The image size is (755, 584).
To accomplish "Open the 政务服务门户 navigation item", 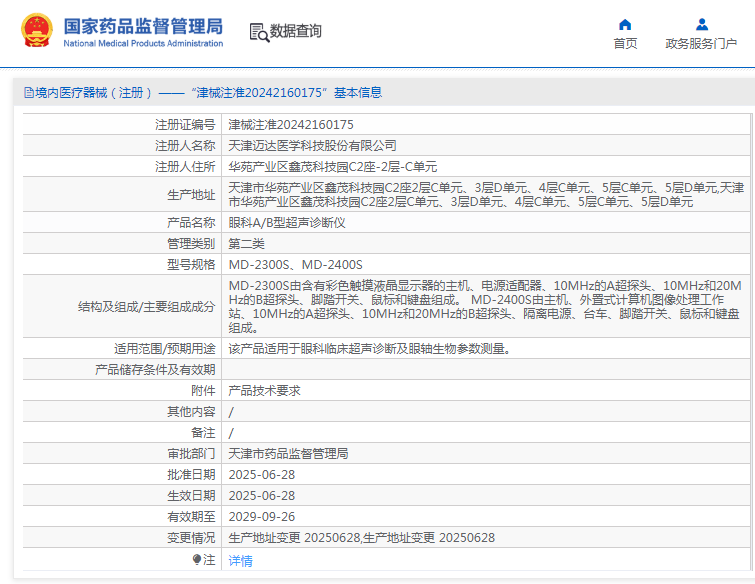I will [701, 43].
